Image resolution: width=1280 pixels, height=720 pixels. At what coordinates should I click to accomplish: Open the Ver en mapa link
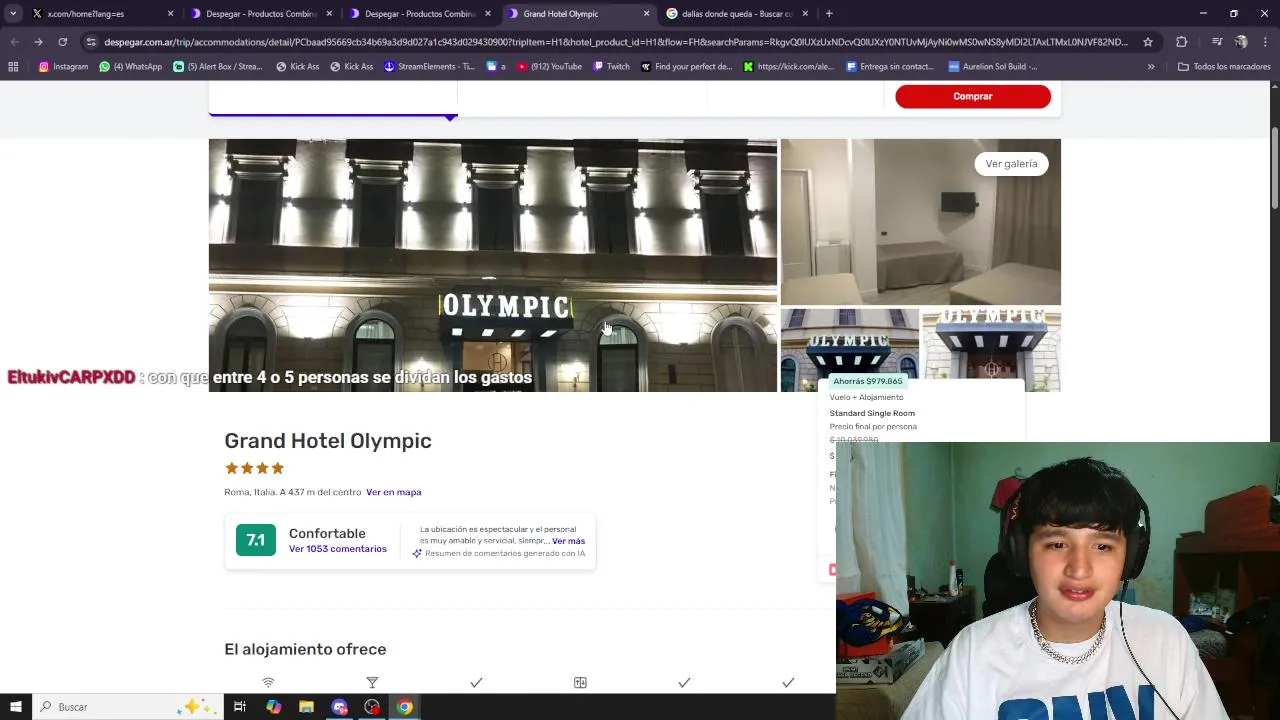pyautogui.click(x=393, y=492)
